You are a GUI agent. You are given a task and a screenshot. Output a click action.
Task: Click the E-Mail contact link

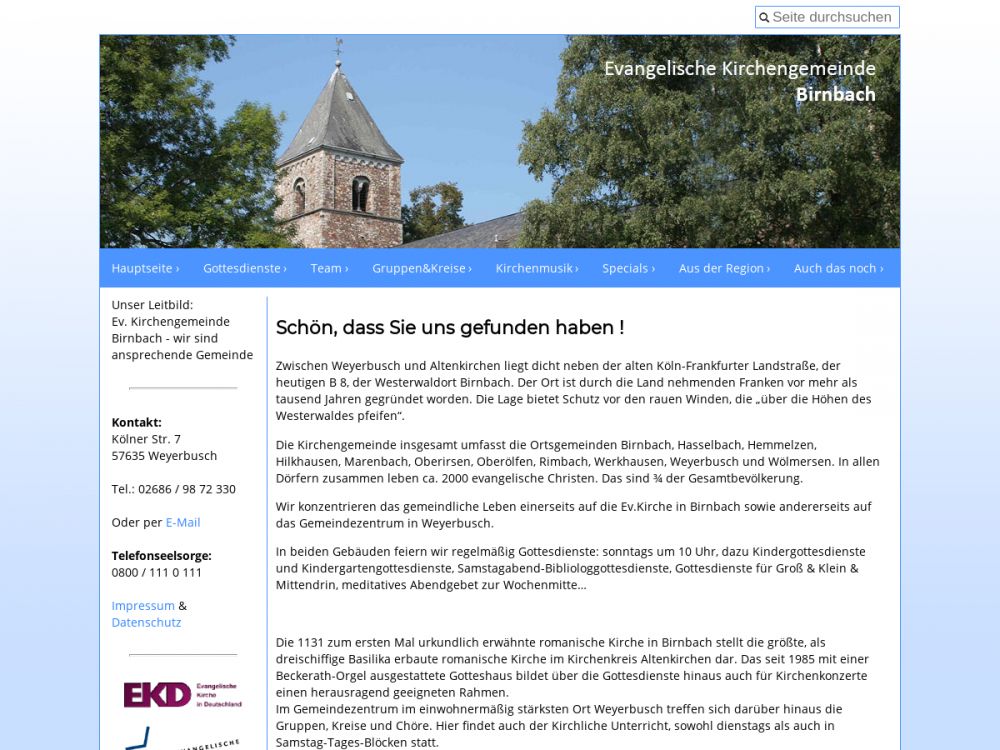[x=183, y=522]
